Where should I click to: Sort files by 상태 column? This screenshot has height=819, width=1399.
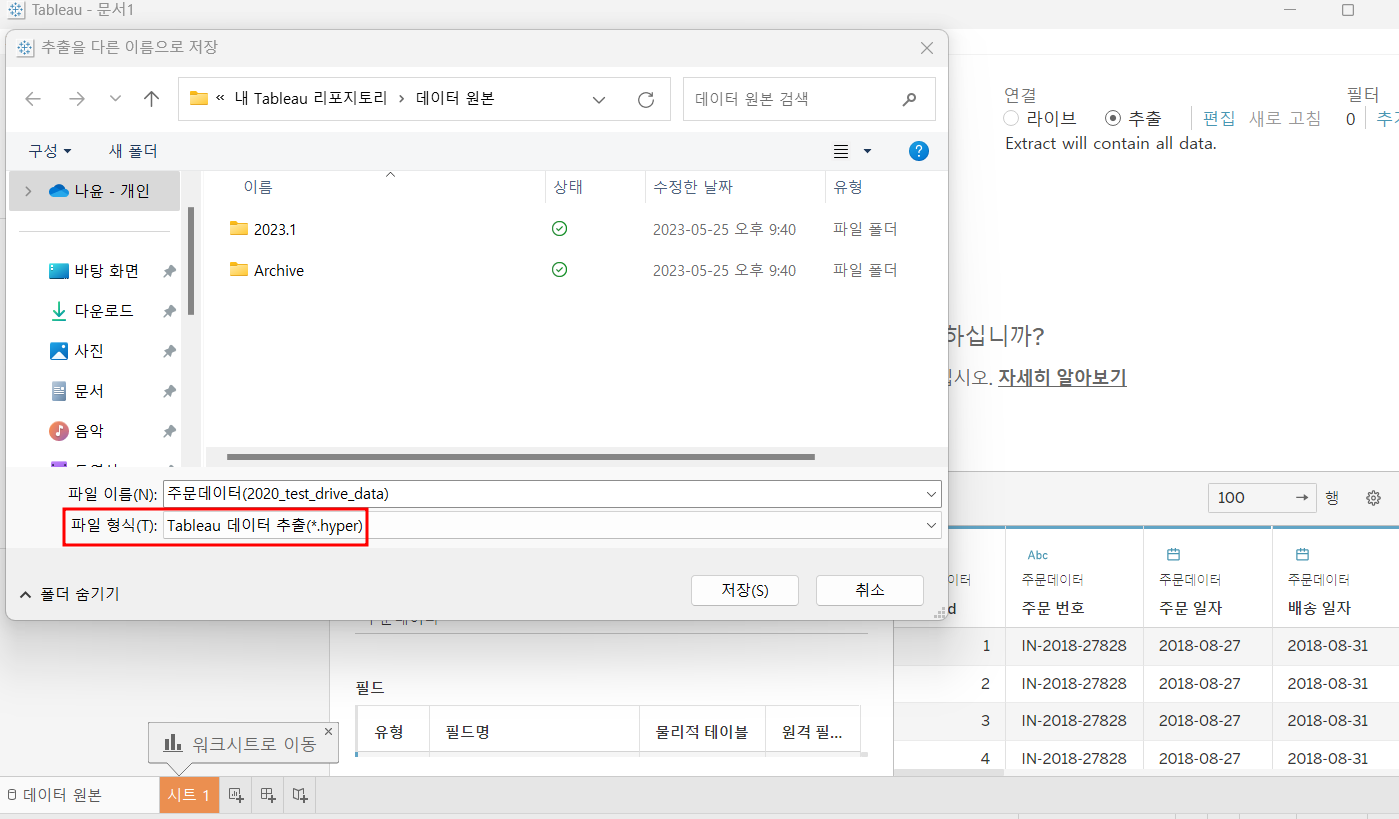tap(568, 187)
